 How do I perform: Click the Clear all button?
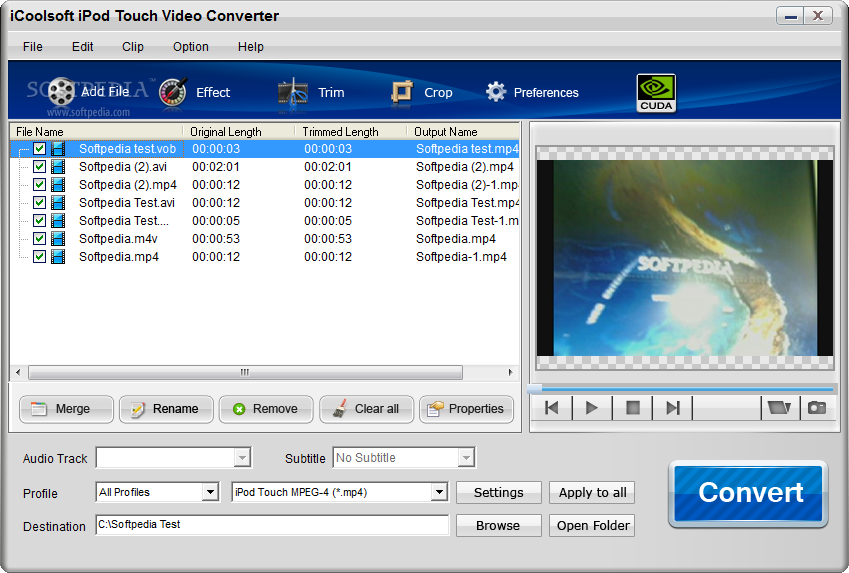coord(367,409)
